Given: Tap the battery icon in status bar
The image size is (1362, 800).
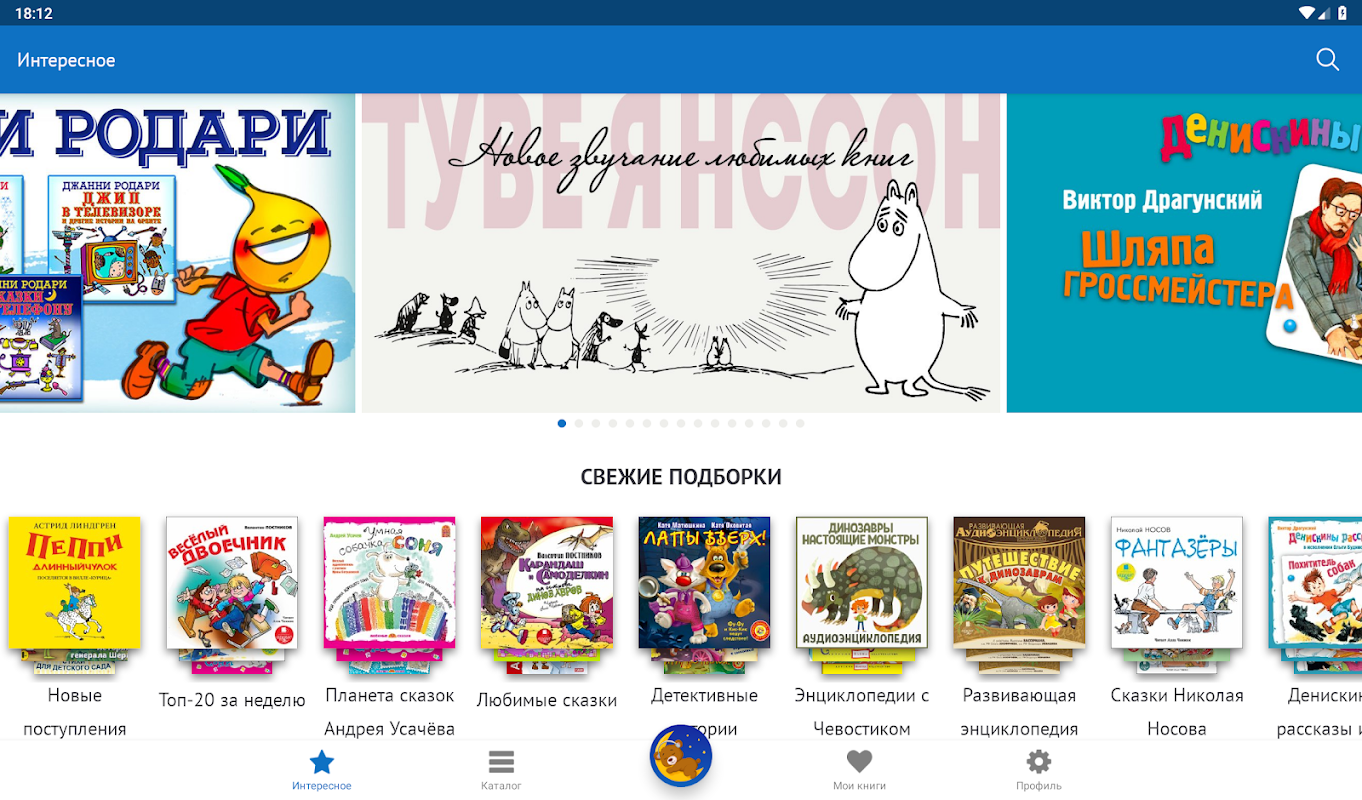Looking at the screenshot, I should tap(1343, 13).
